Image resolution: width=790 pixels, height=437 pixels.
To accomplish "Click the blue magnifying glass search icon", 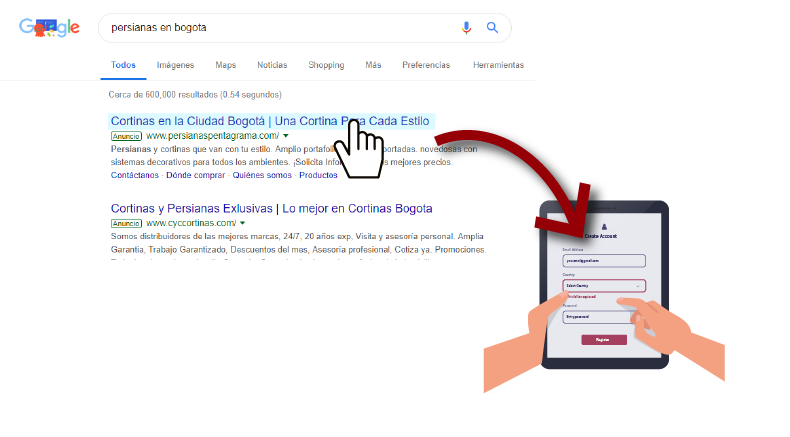I will 492,28.
